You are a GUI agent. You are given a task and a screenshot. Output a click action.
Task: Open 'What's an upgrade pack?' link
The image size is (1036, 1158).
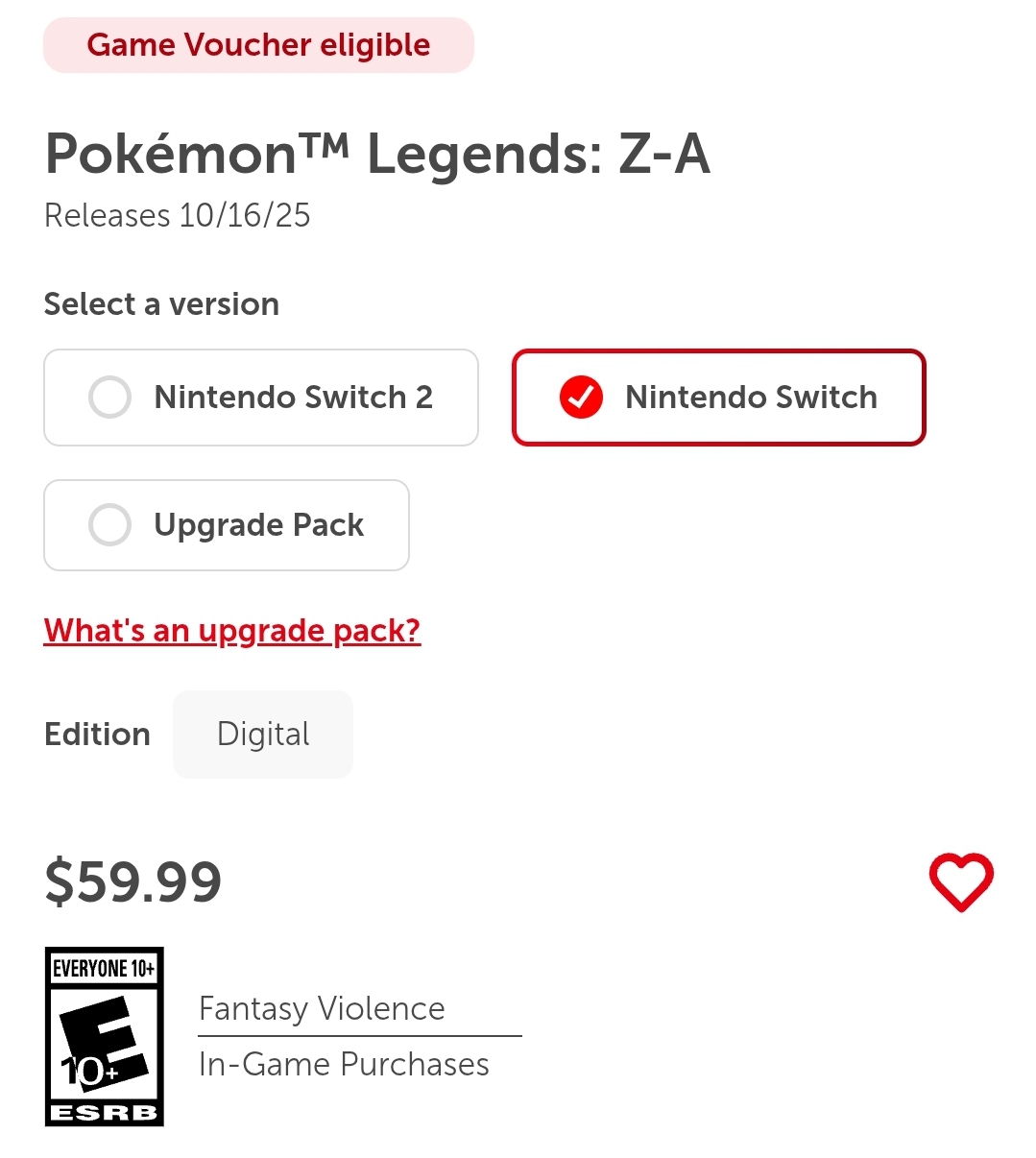(232, 631)
